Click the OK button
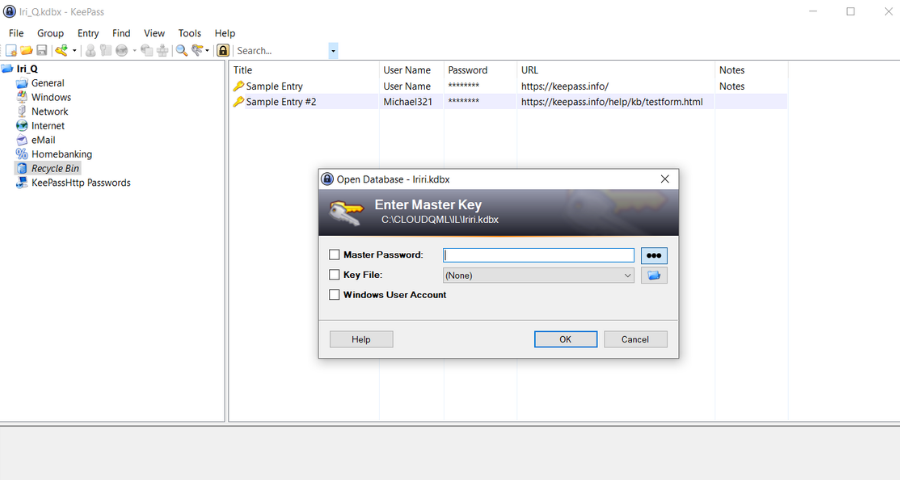Viewport: 900px width, 480px height. point(565,339)
